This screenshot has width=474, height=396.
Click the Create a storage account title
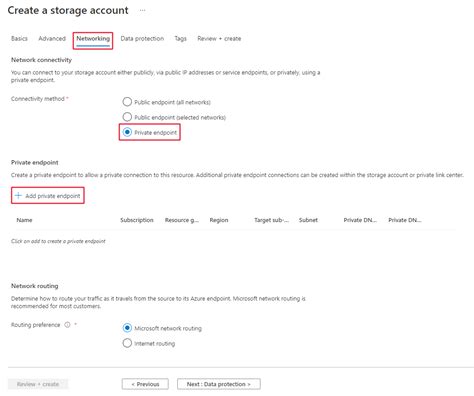point(68,10)
